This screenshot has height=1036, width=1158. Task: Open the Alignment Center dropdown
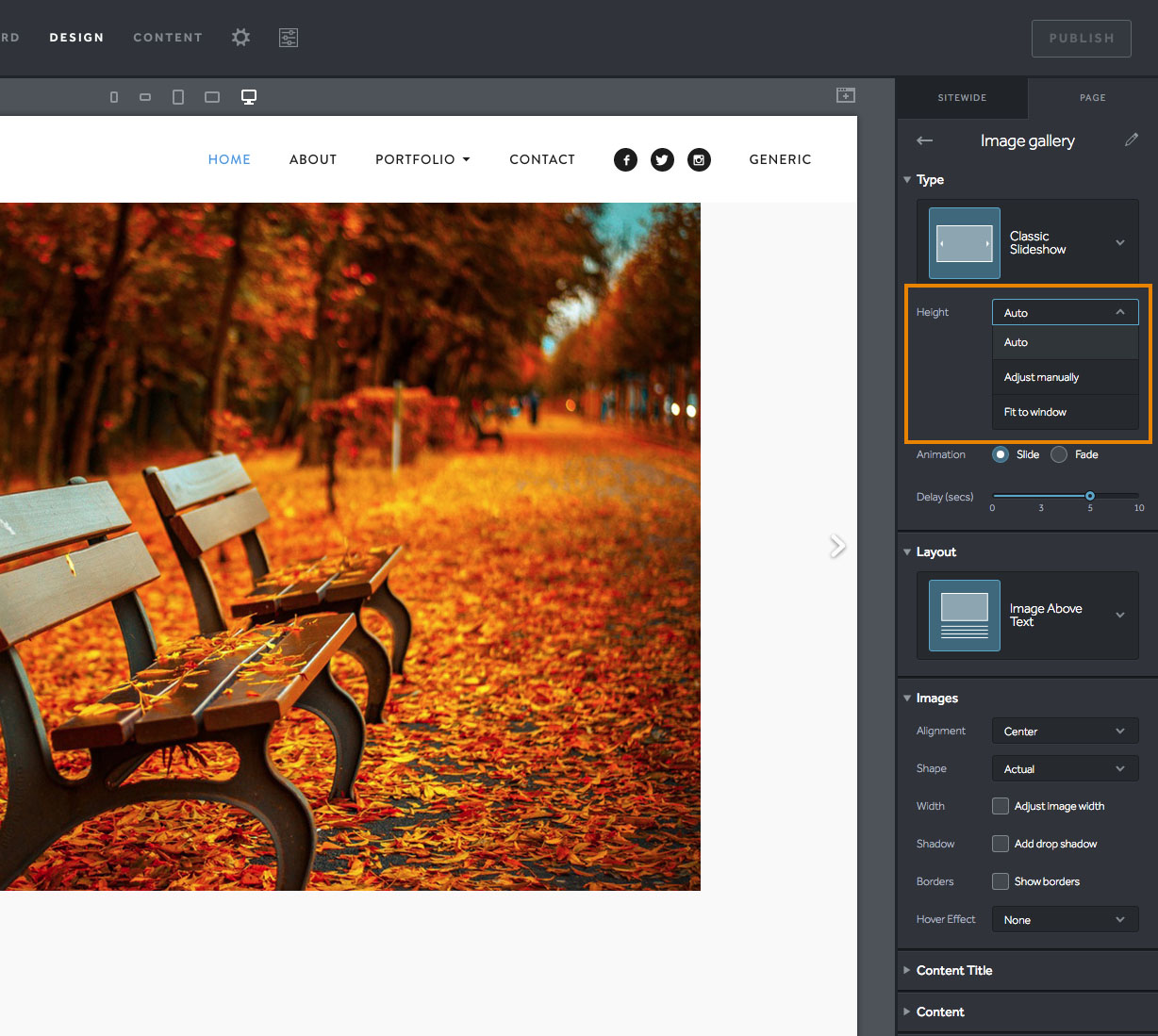pyautogui.click(x=1065, y=732)
